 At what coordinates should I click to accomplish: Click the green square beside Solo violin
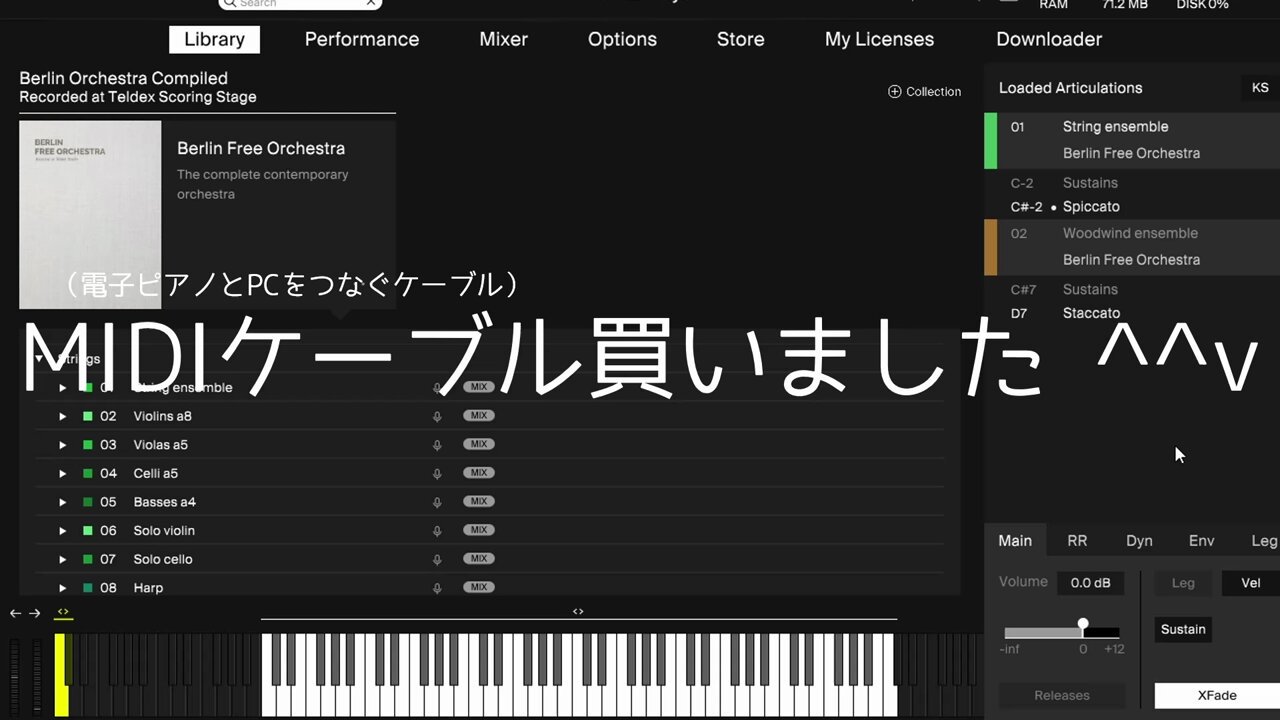88,531
